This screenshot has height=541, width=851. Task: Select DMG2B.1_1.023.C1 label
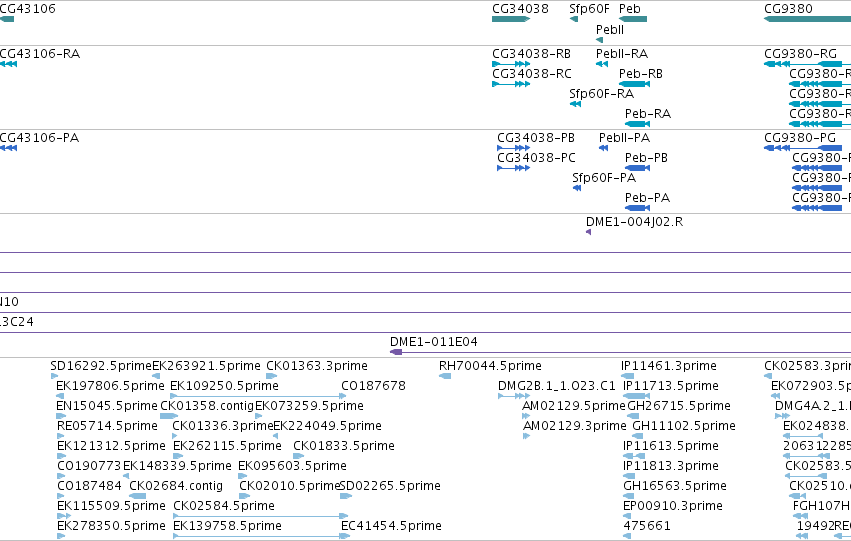(x=557, y=386)
